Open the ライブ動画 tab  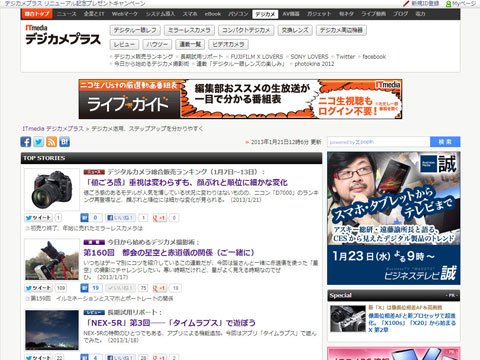(373, 14)
